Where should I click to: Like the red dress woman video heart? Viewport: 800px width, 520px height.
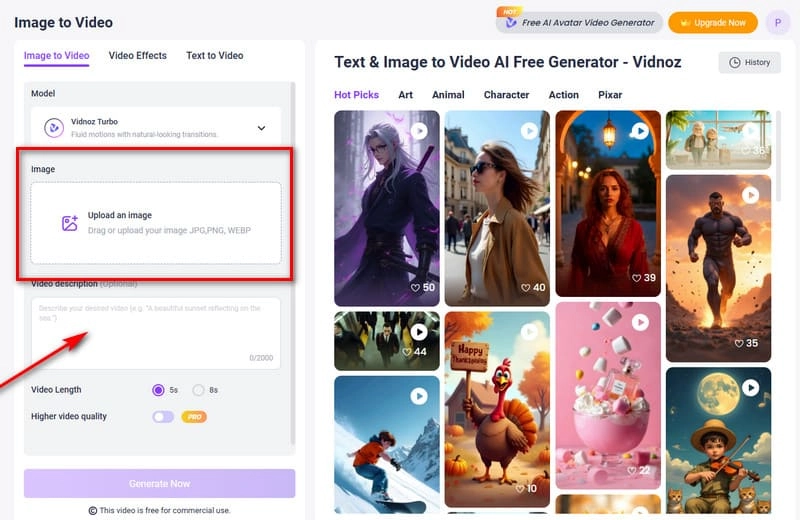[636, 278]
